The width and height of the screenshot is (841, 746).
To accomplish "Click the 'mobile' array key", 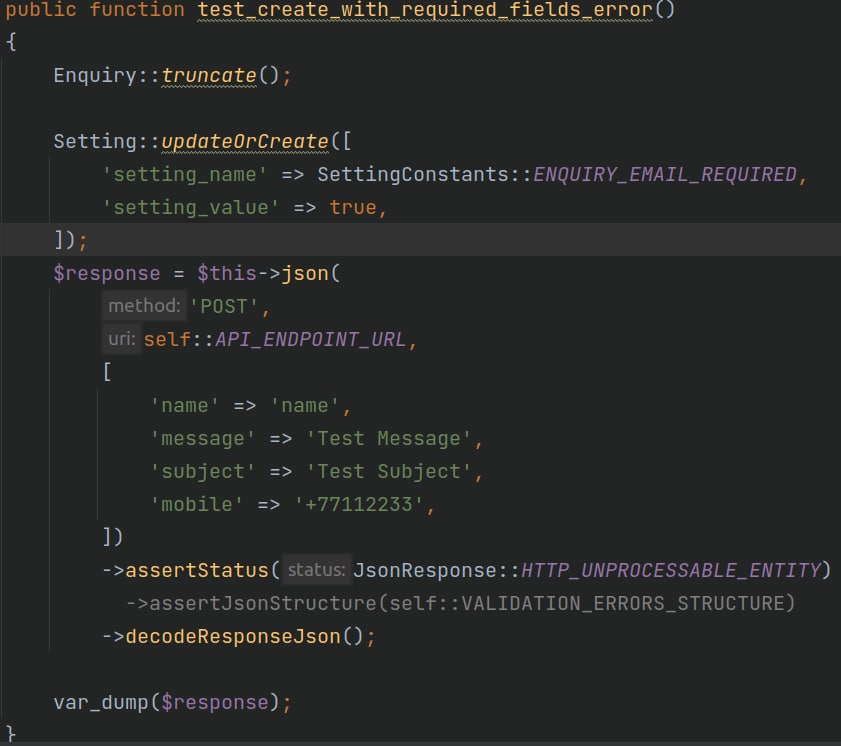I will 197,505.
